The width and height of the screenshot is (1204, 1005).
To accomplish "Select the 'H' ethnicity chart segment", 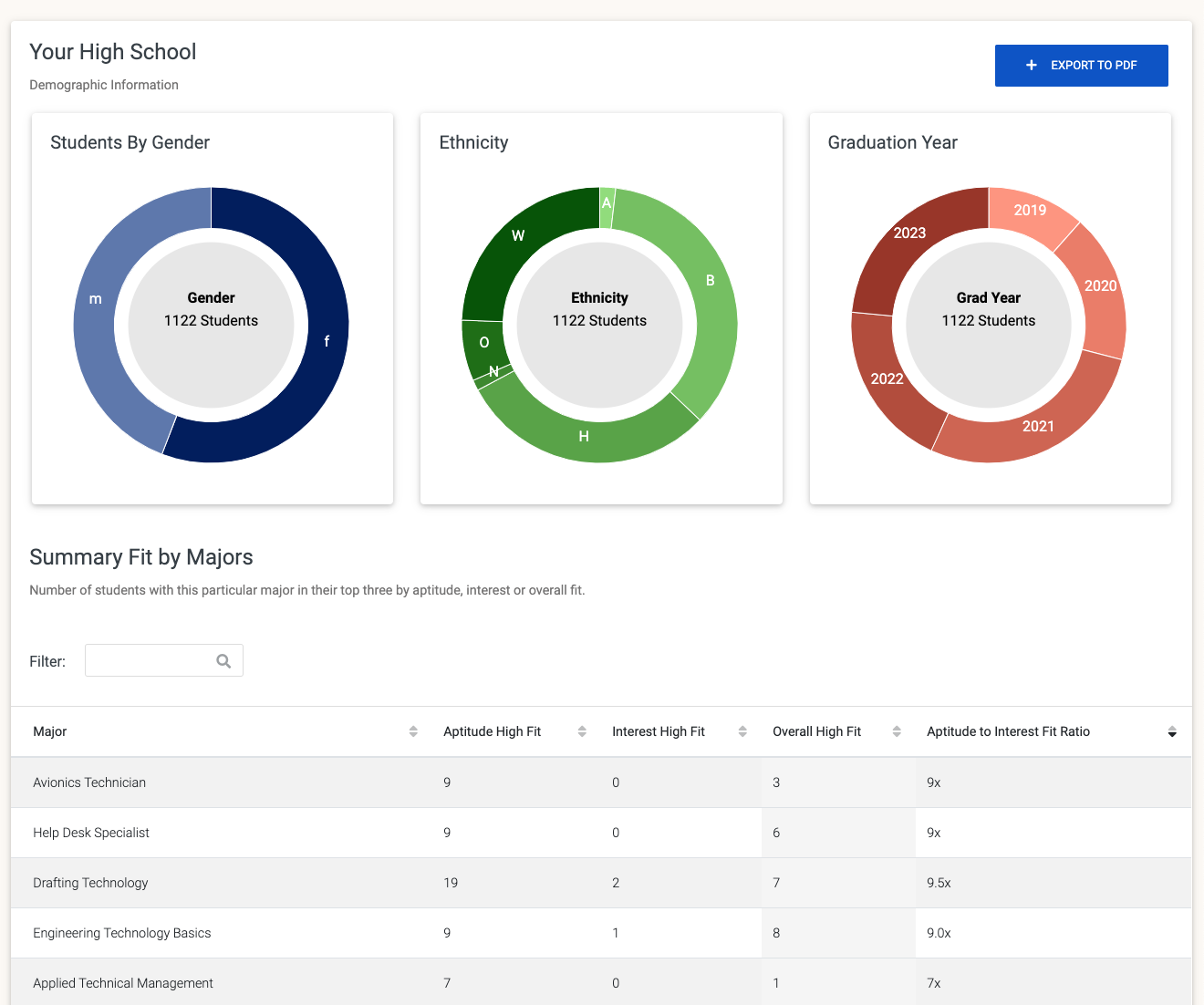I will tap(584, 436).
